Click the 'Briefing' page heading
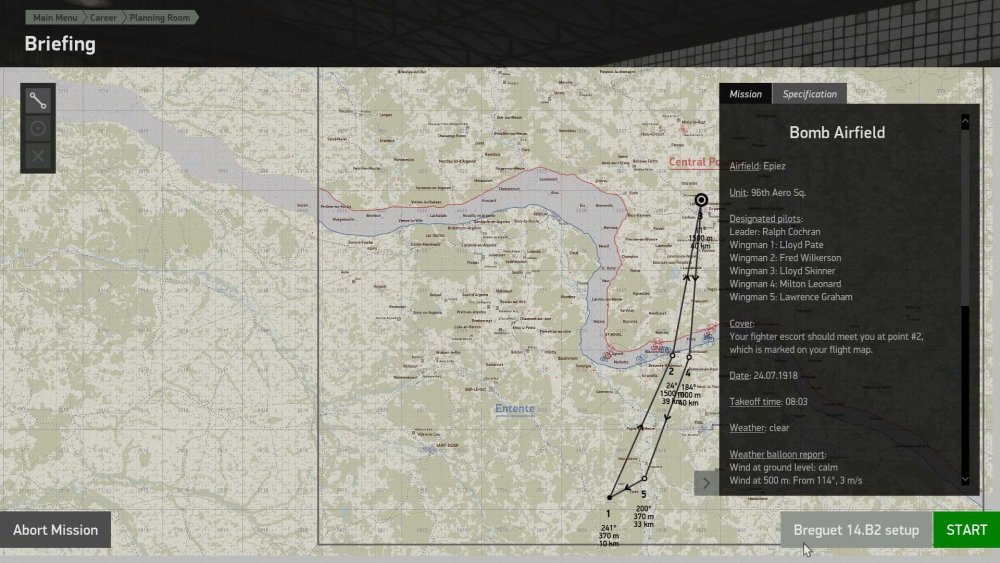Viewport: 1000px width, 563px height. coord(60,44)
